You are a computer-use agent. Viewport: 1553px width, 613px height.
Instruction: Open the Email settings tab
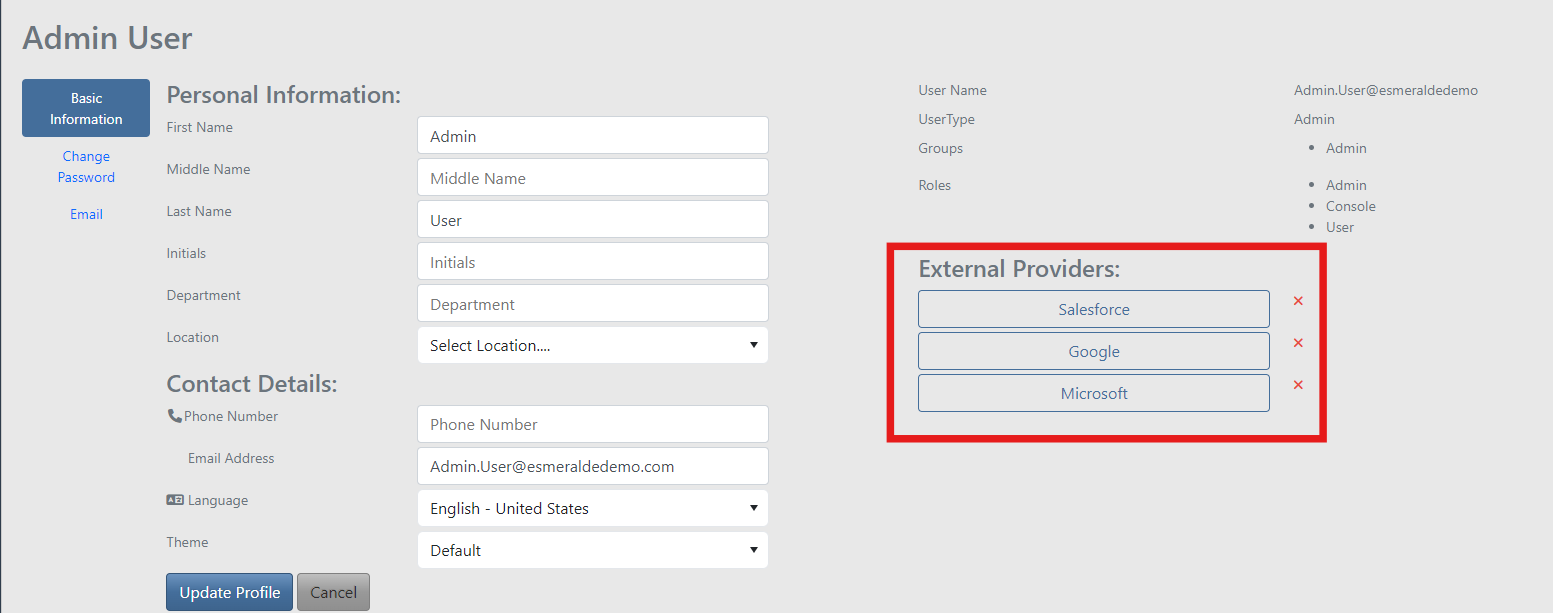(x=86, y=214)
